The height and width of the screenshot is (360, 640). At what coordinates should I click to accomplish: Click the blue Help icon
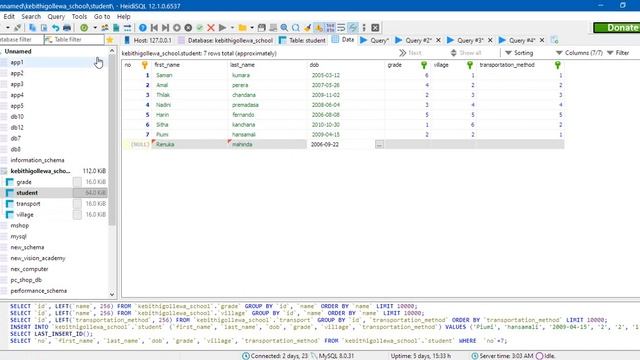pyautogui.click(x=142, y=28)
